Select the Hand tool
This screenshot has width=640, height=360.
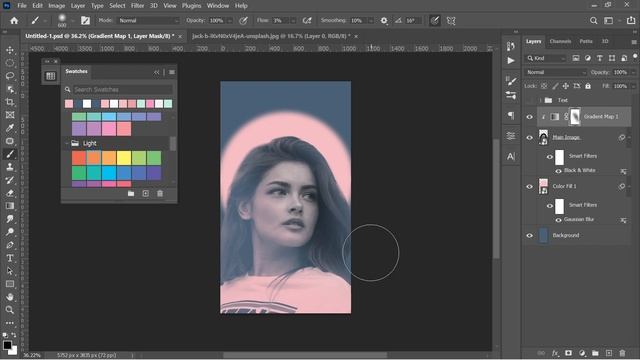click(10, 297)
